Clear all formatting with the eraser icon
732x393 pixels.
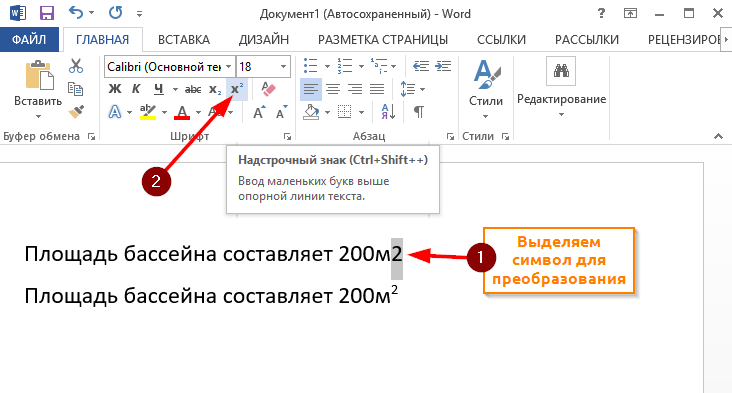point(268,89)
